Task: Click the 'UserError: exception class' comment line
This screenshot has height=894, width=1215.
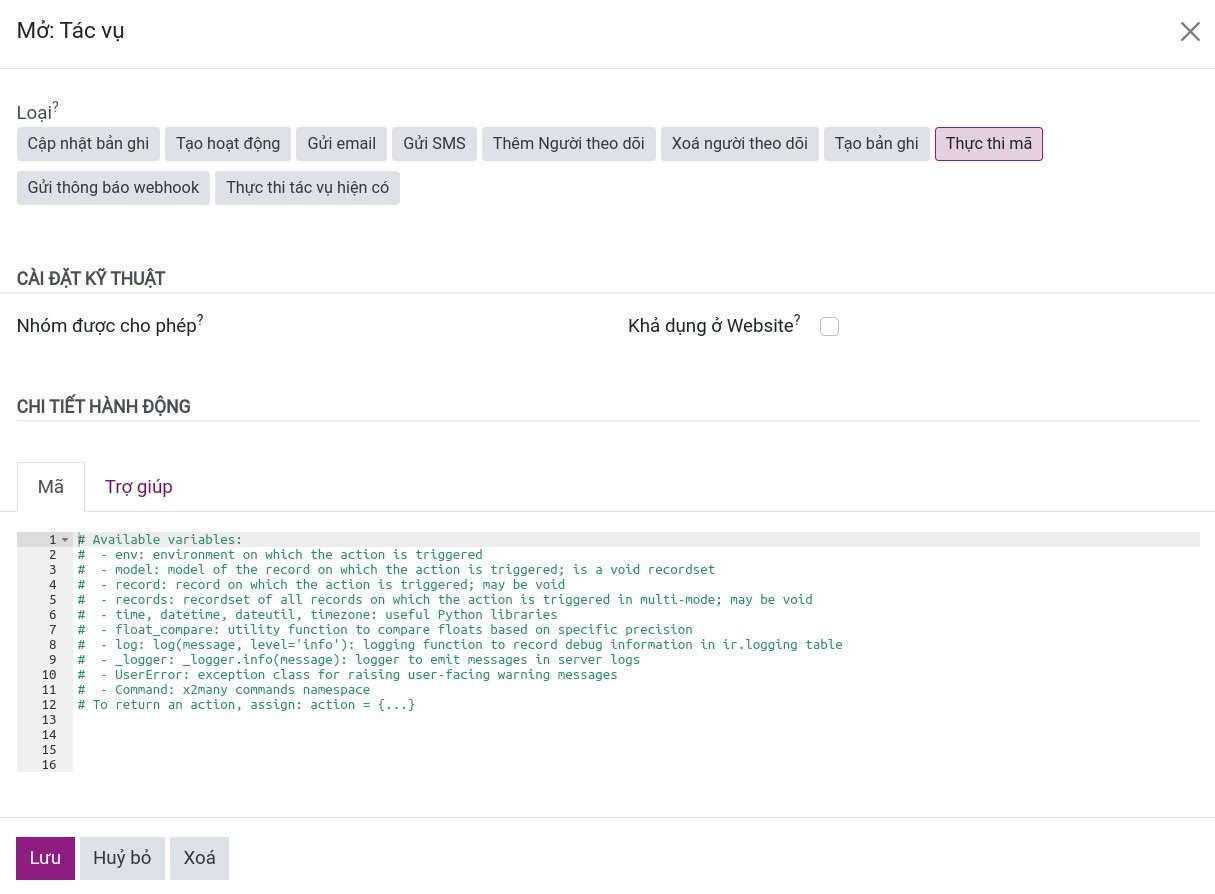Action: point(347,675)
